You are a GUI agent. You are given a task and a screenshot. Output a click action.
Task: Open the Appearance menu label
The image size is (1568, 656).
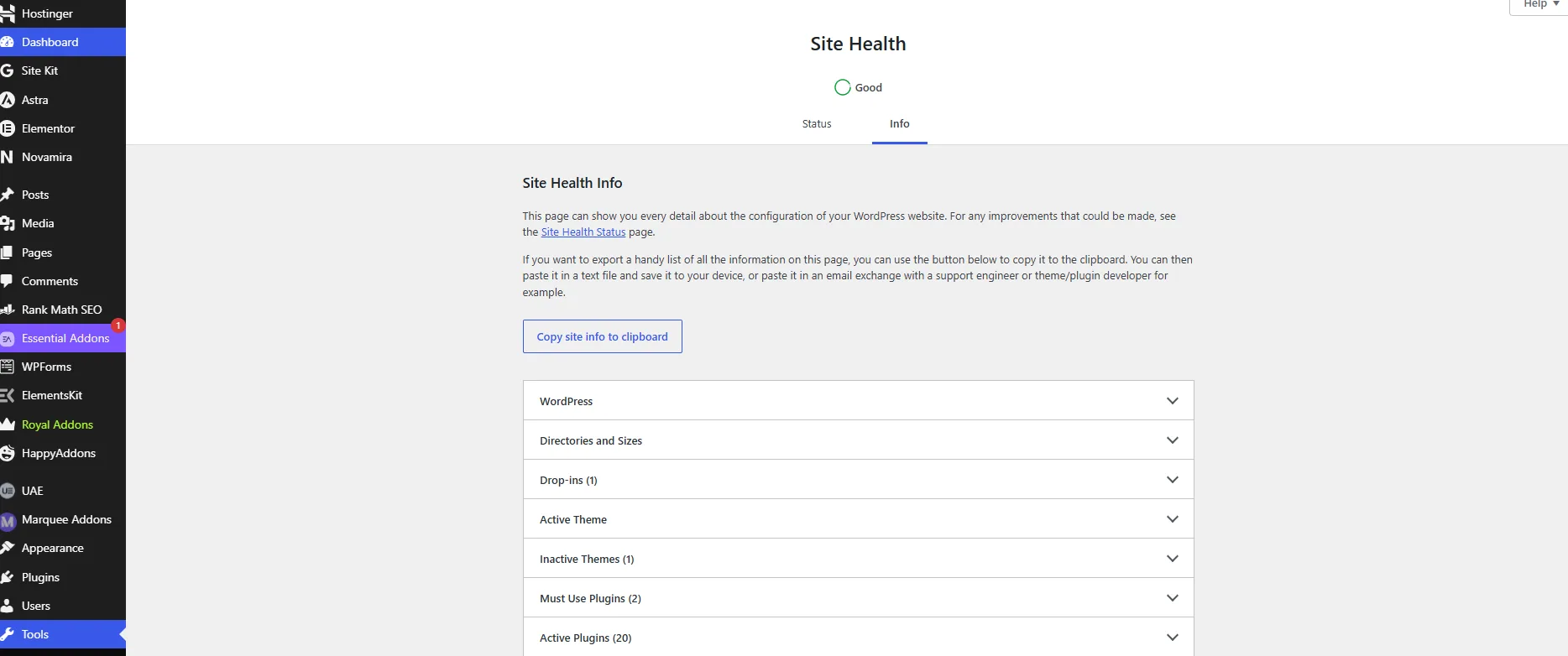tap(53, 548)
